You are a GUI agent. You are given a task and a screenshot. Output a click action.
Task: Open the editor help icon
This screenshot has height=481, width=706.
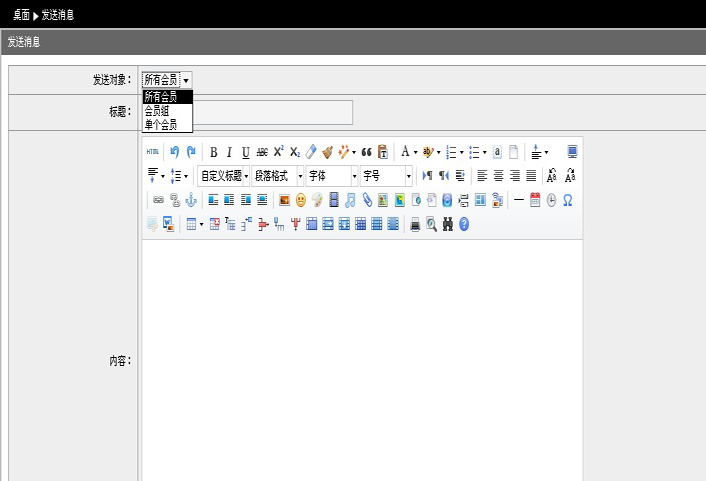tap(464, 224)
